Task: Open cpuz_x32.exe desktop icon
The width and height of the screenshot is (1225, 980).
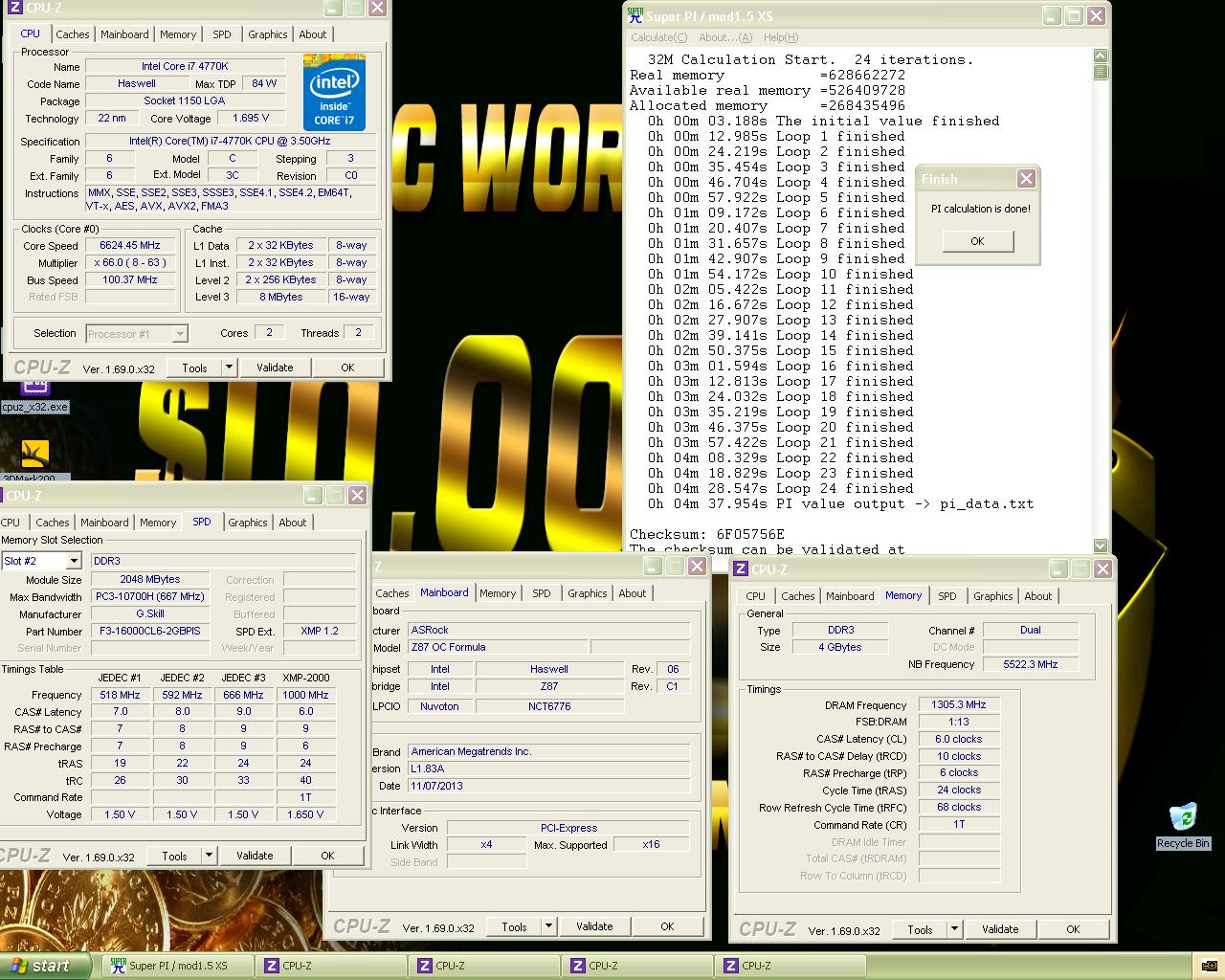Action: click(x=34, y=395)
